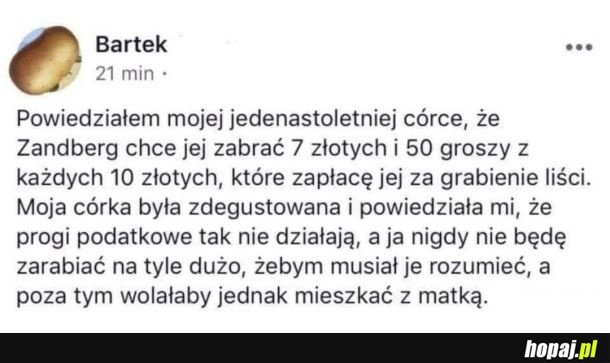Click the words żebym musiał je rozumieć
Image resolution: width=610 pixels, height=363 pixels.
tap(394, 267)
